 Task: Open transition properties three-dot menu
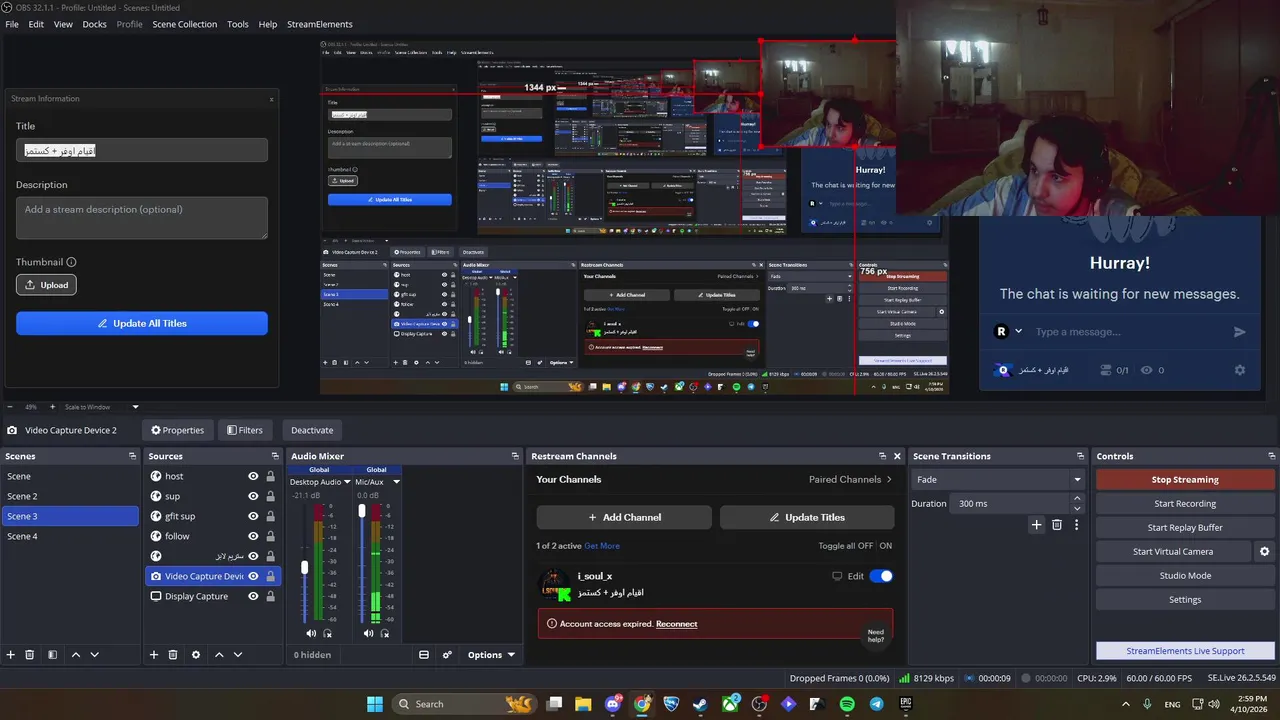1076,524
